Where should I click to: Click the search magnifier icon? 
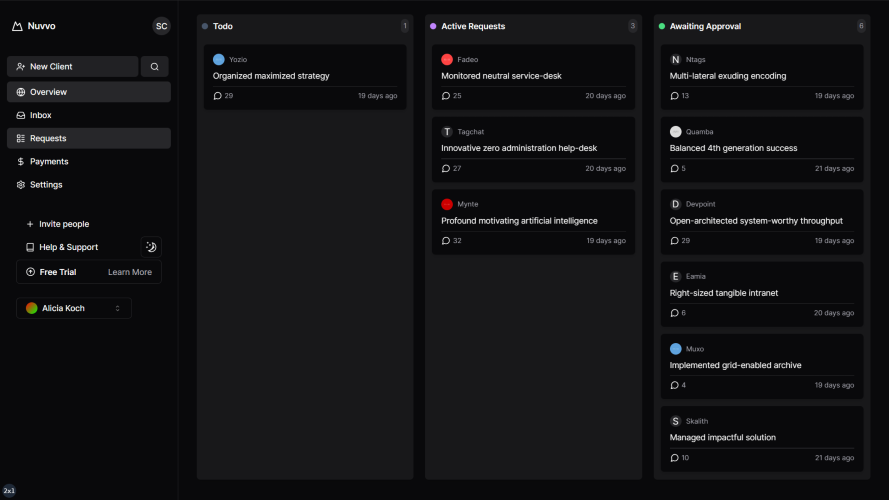tap(154, 66)
